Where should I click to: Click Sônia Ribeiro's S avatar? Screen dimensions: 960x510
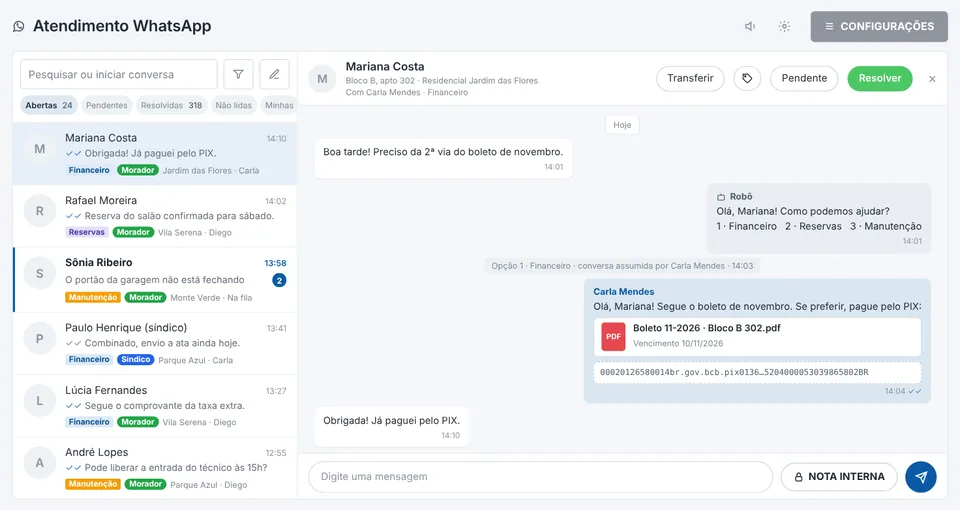click(40, 274)
